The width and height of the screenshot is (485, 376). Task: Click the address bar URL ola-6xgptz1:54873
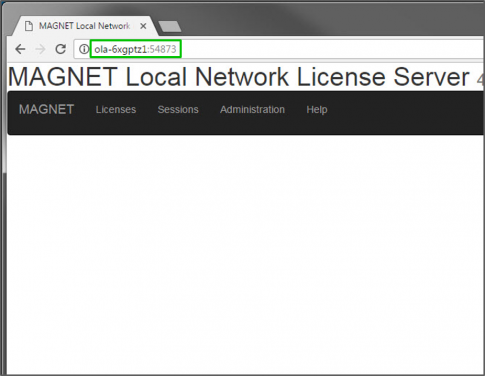135,49
